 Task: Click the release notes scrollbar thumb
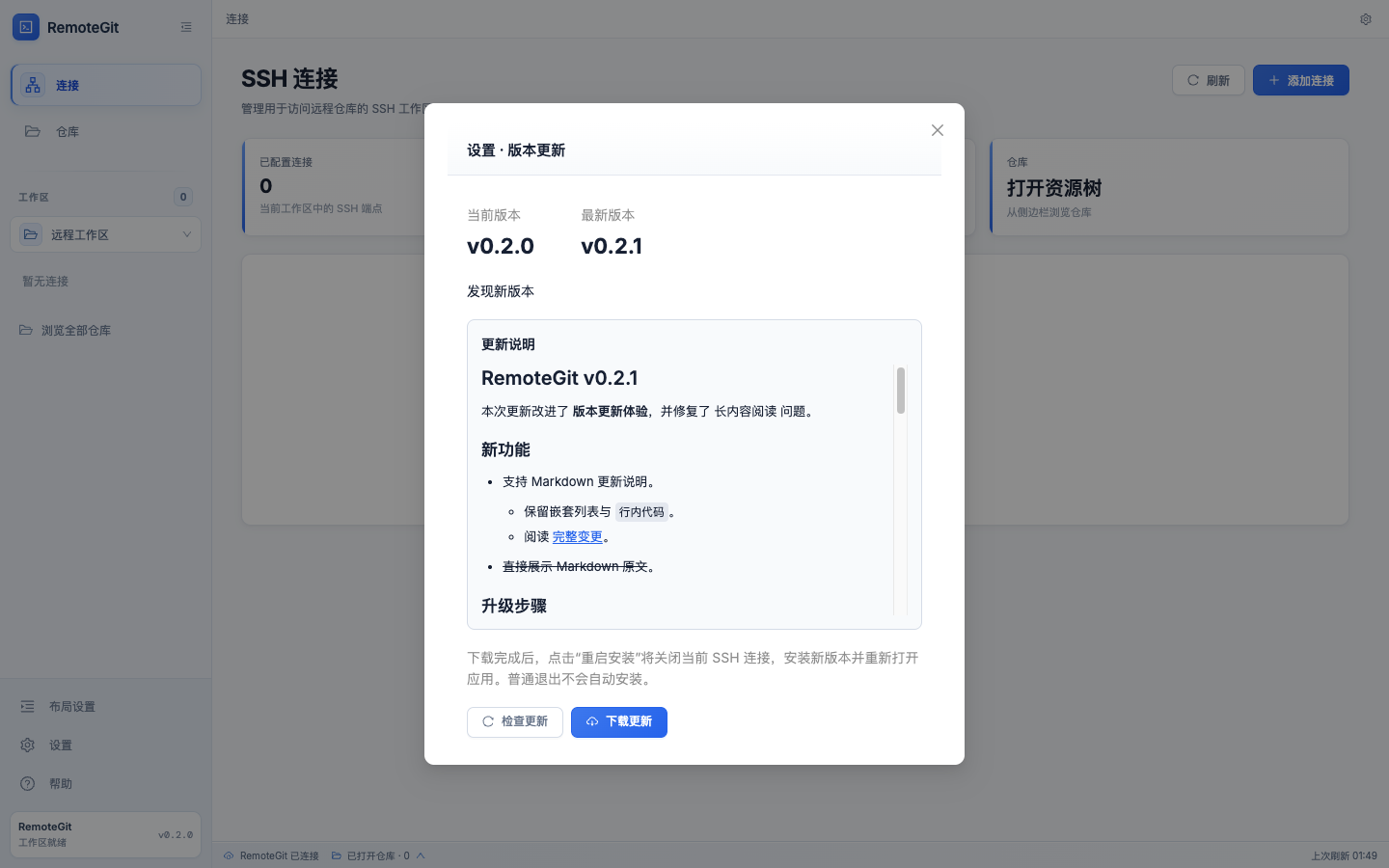click(901, 391)
